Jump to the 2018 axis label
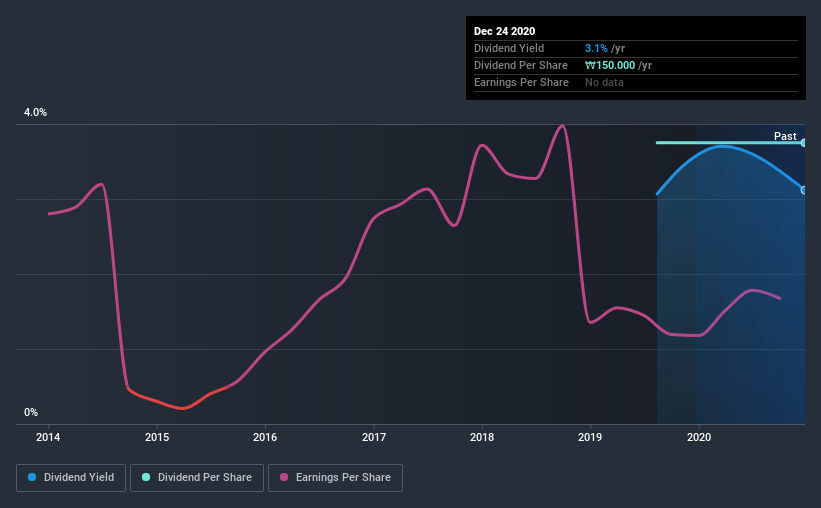This screenshot has width=821, height=508. 482,437
